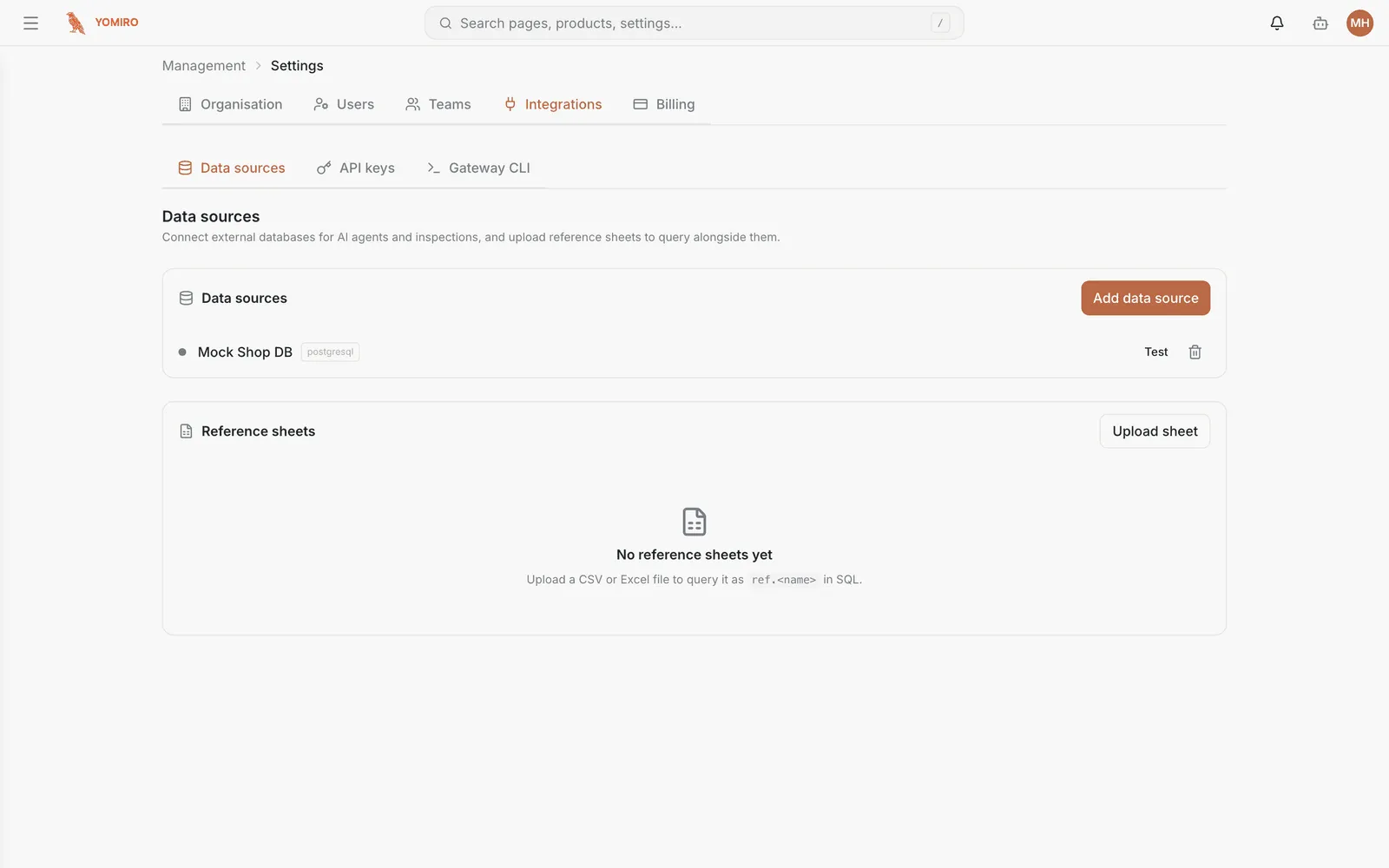Test the Mock Shop DB connection
The height and width of the screenshot is (868, 1389).
point(1155,352)
